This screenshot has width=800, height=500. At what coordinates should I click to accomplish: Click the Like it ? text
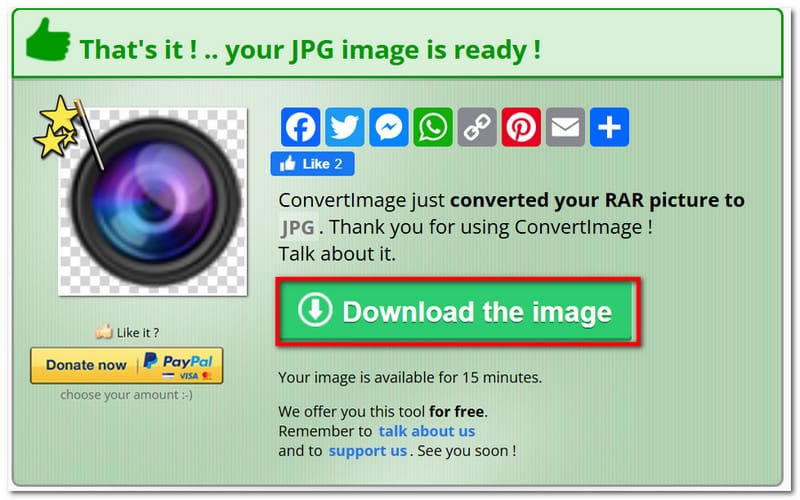[x=138, y=333]
